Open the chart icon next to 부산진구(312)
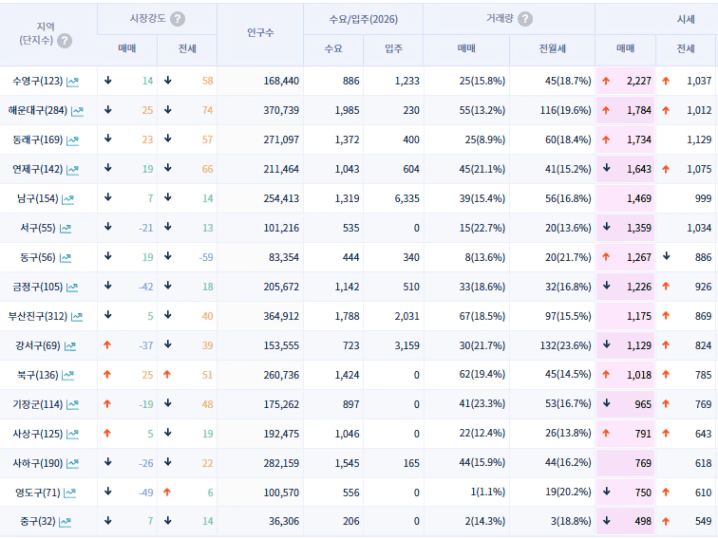718x539 pixels. coord(76,317)
